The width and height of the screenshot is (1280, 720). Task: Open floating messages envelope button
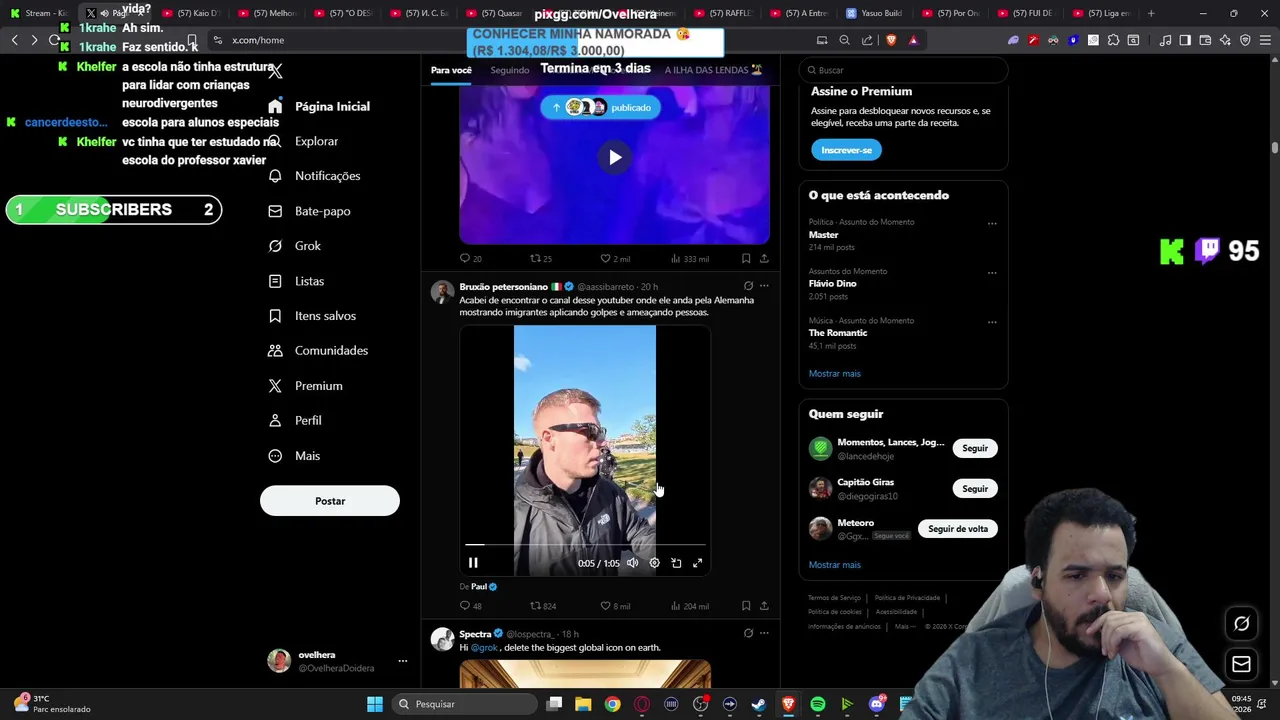click(1241, 664)
